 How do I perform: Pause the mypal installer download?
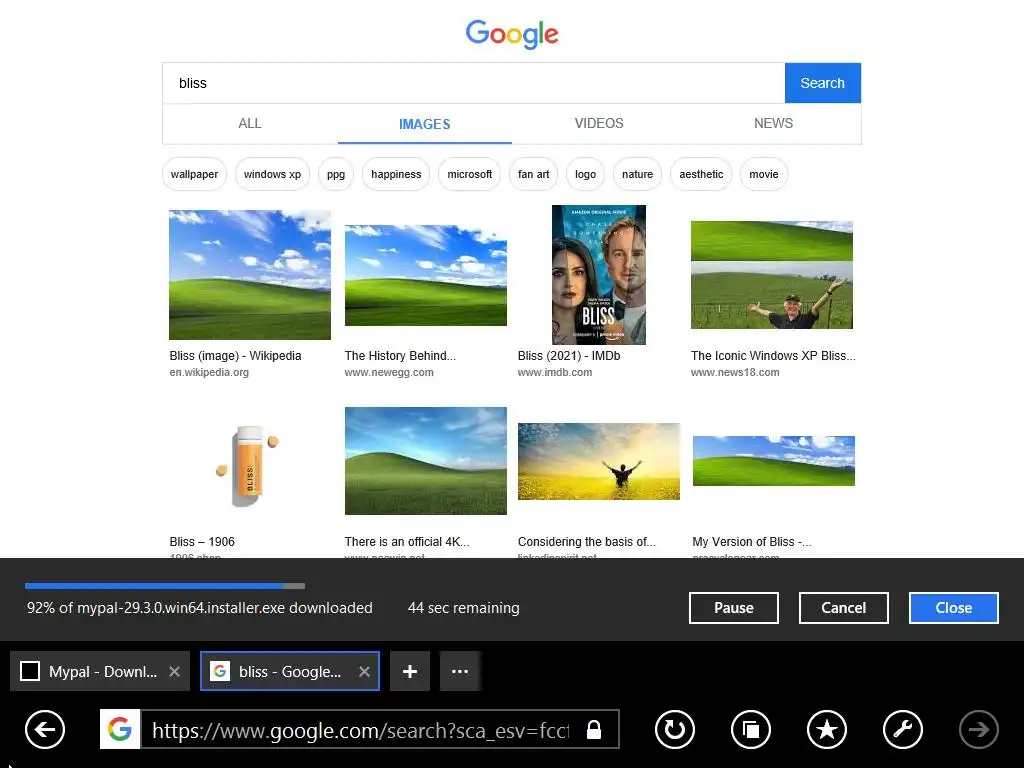(x=733, y=608)
